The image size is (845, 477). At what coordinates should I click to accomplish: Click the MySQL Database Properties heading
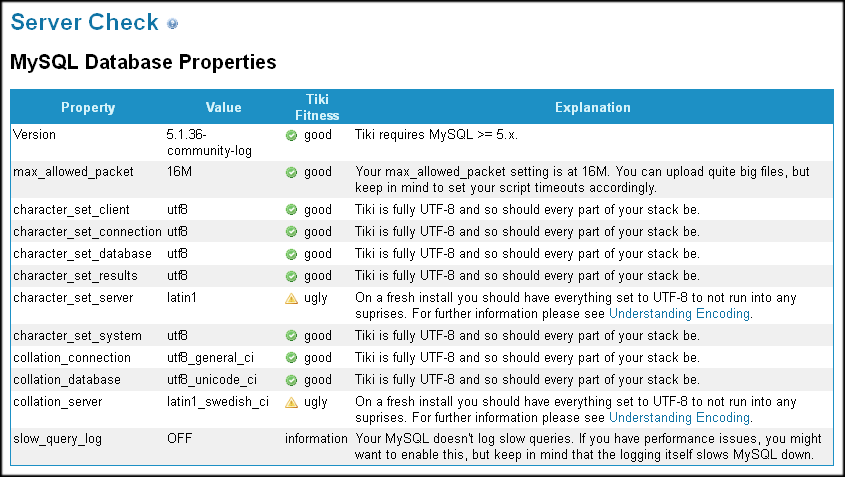click(x=142, y=63)
